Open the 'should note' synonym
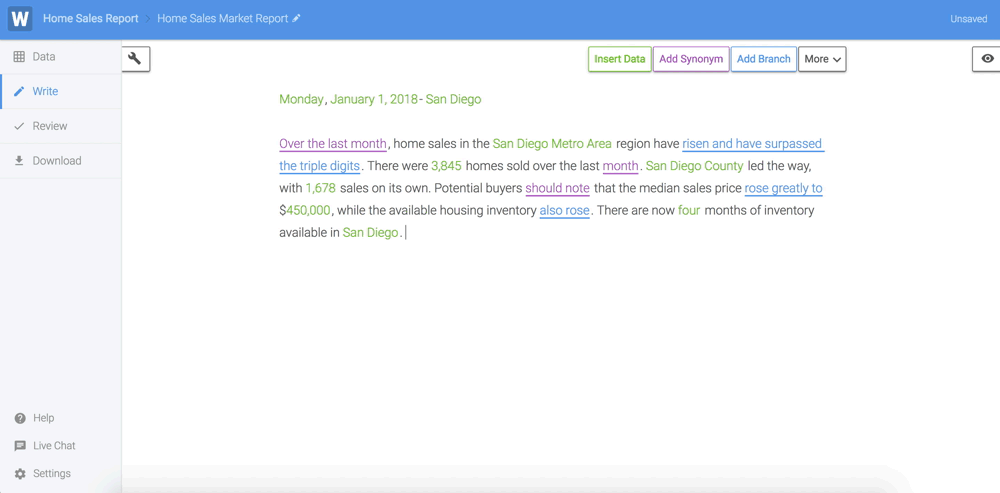1000x493 pixels. pos(557,189)
